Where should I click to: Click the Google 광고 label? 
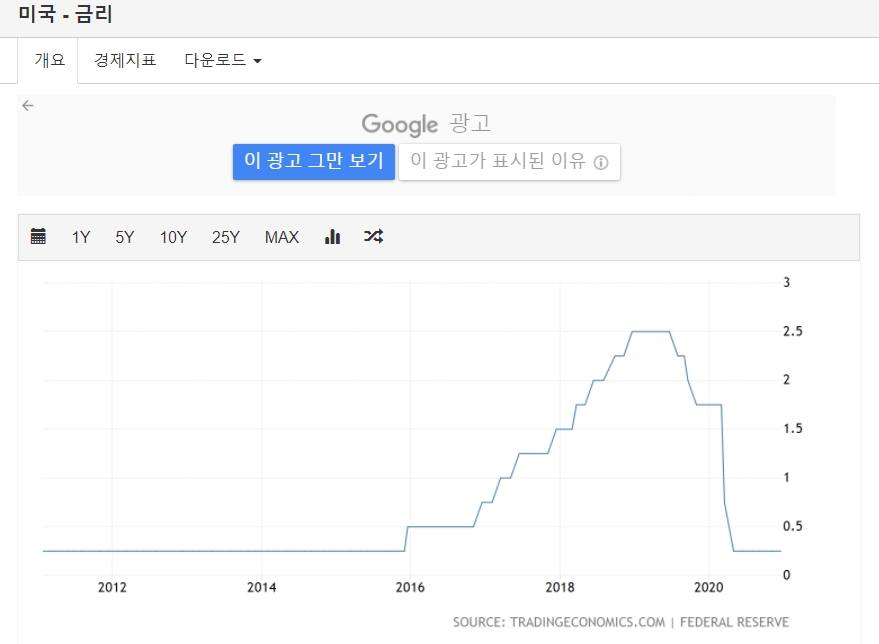[426, 124]
